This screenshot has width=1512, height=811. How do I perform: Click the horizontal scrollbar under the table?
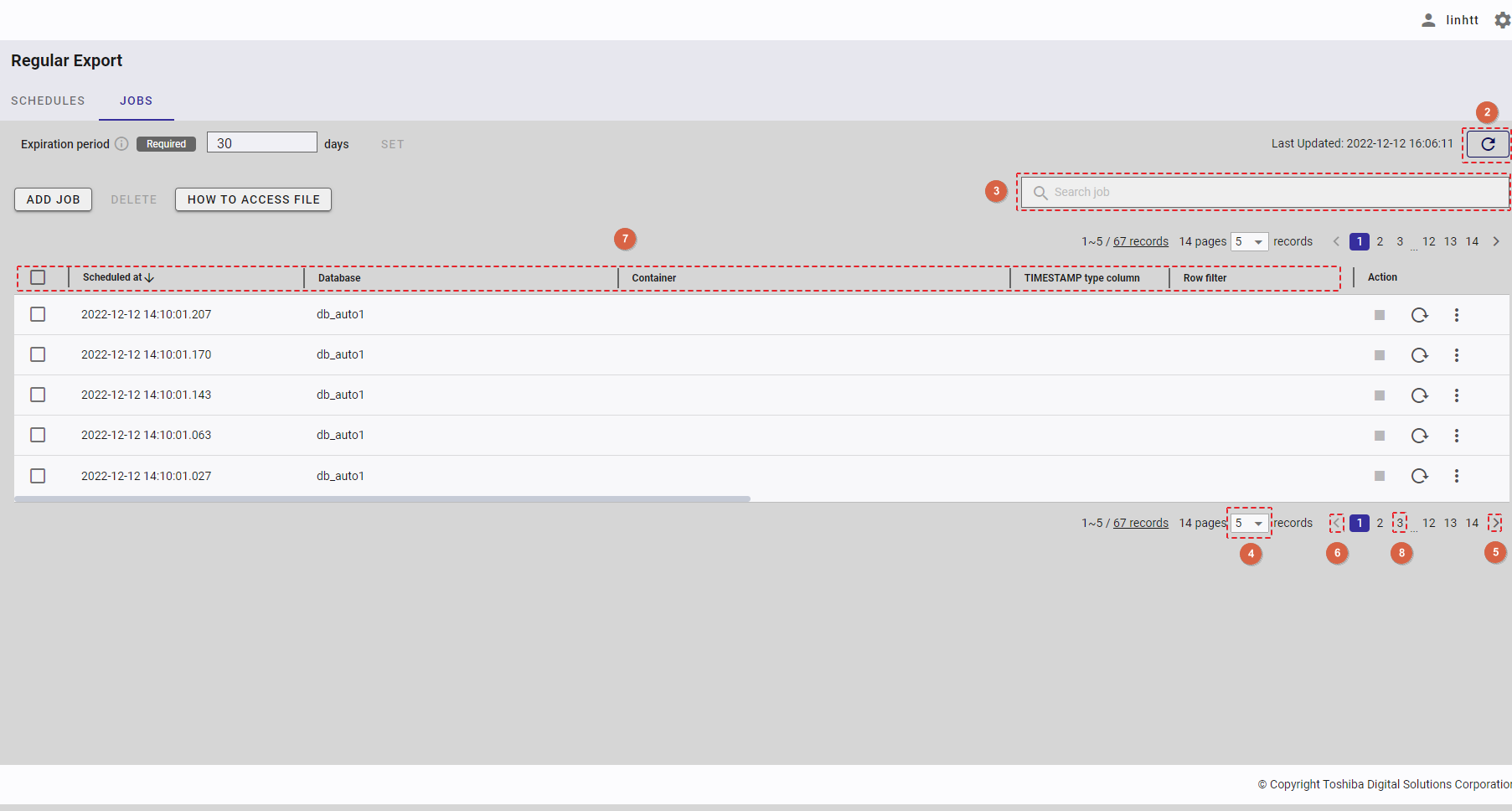pyautogui.click(x=382, y=498)
